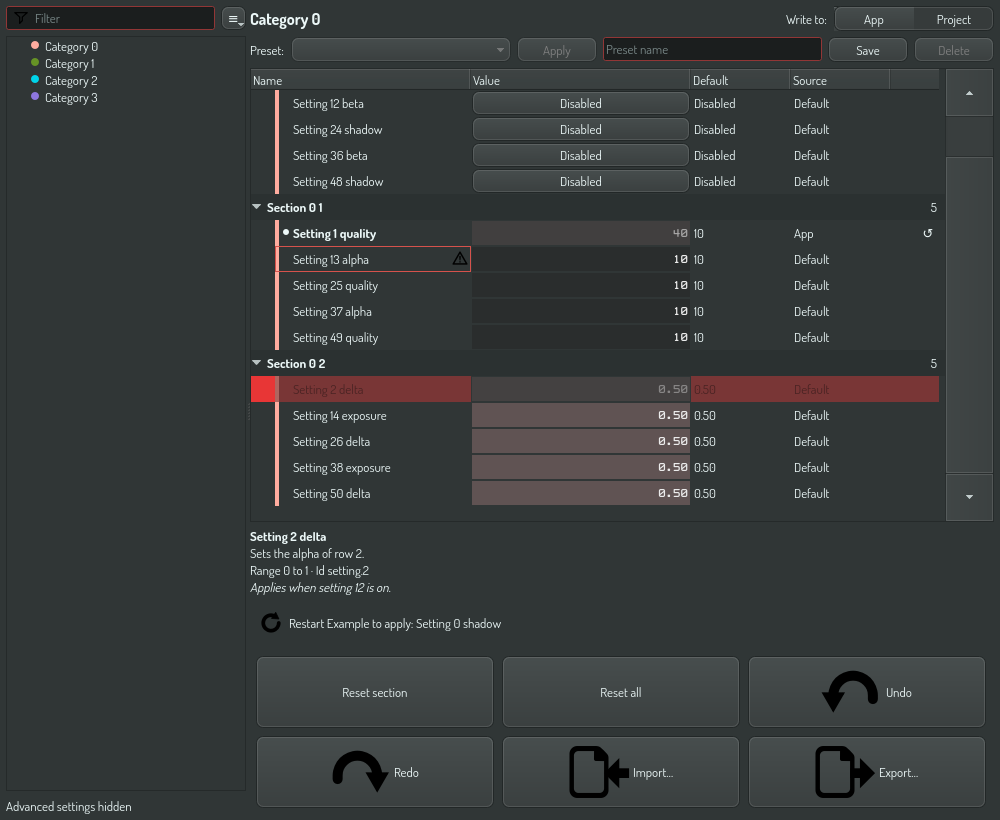The height and width of the screenshot is (820, 1000).
Task: Click the modified dot on Setting 1 quality
Action: pyautogui.click(x=286, y=233)
